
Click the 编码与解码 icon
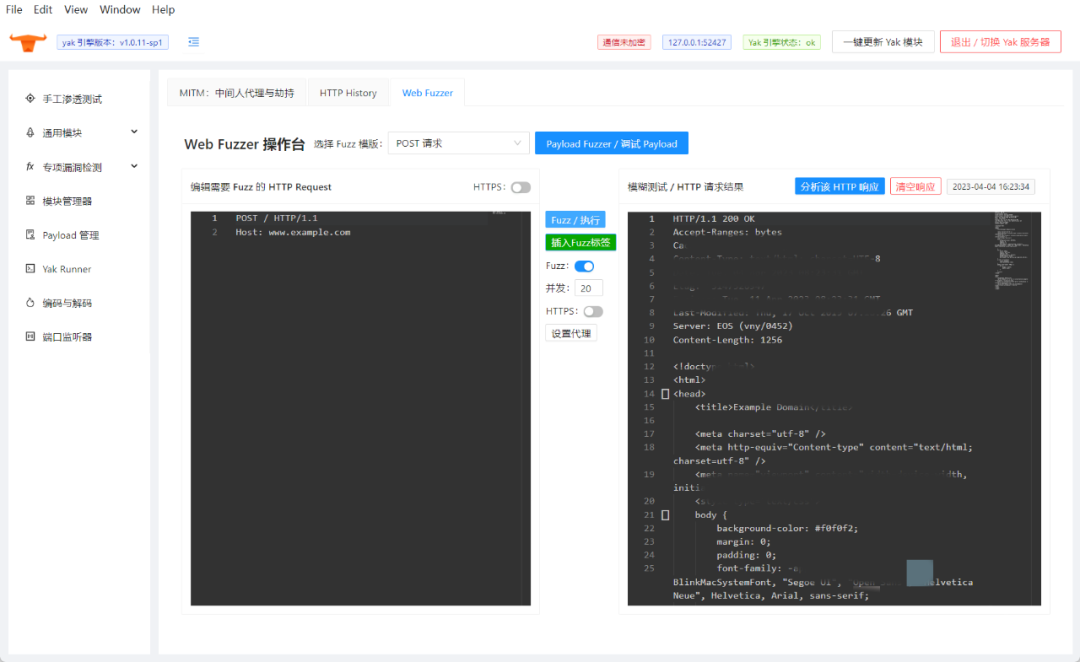[x=30, y=302]
